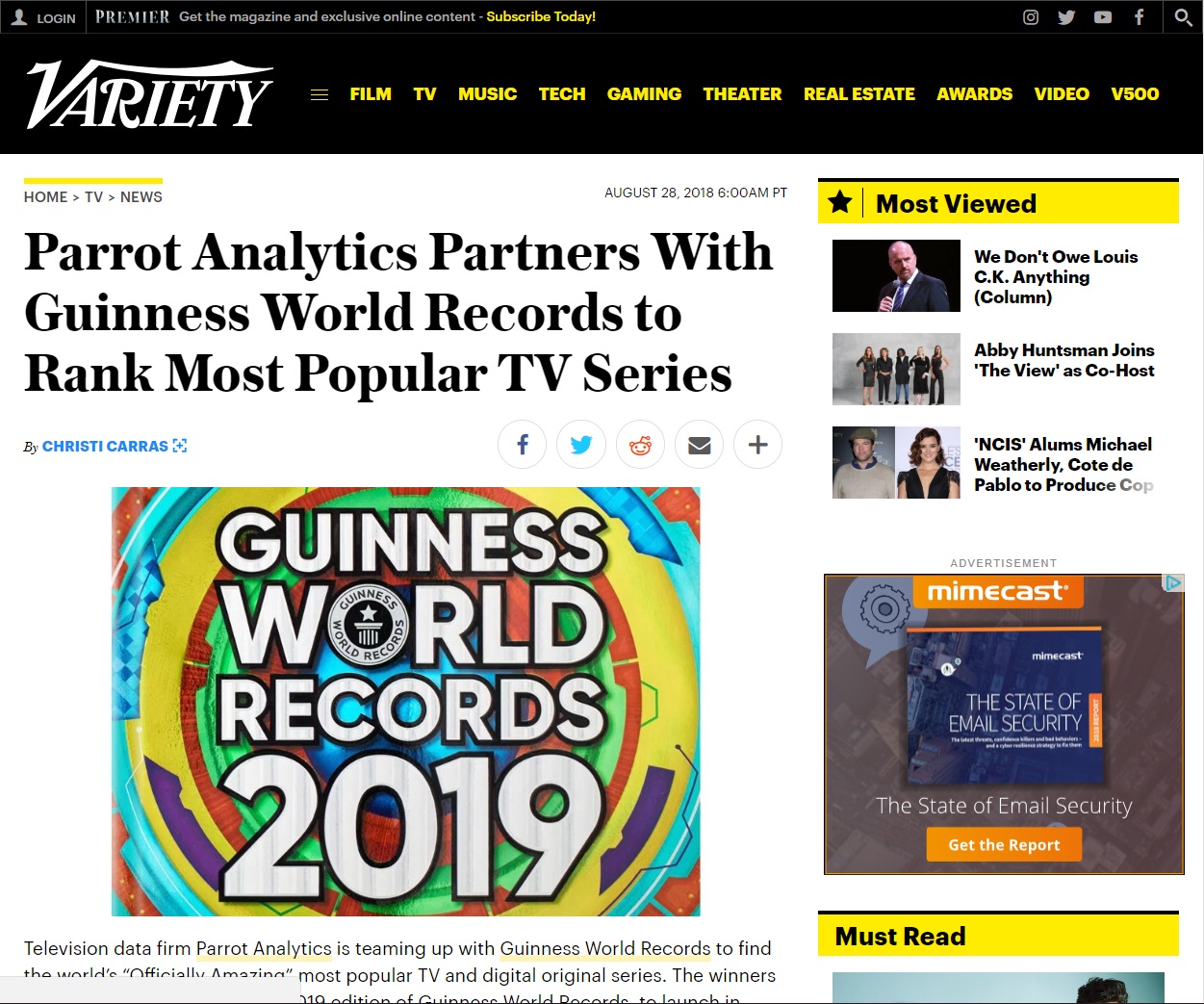Screen dimensions: 1204x1004
Task: Open the AWARDS section in navigation
Action: [974, 93]
